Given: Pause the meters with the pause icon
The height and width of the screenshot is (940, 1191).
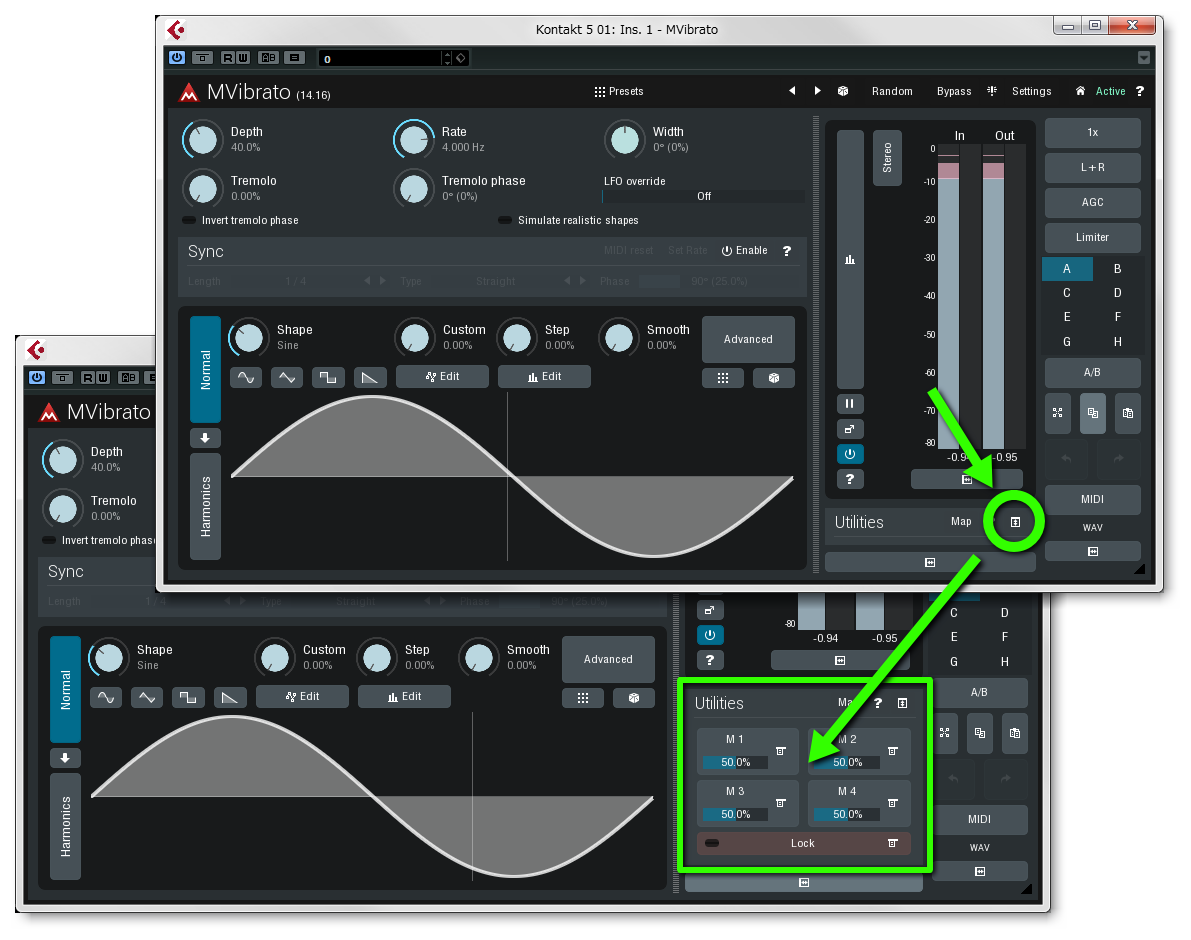Looking at the screenshot, I should [x=850, y=404].
